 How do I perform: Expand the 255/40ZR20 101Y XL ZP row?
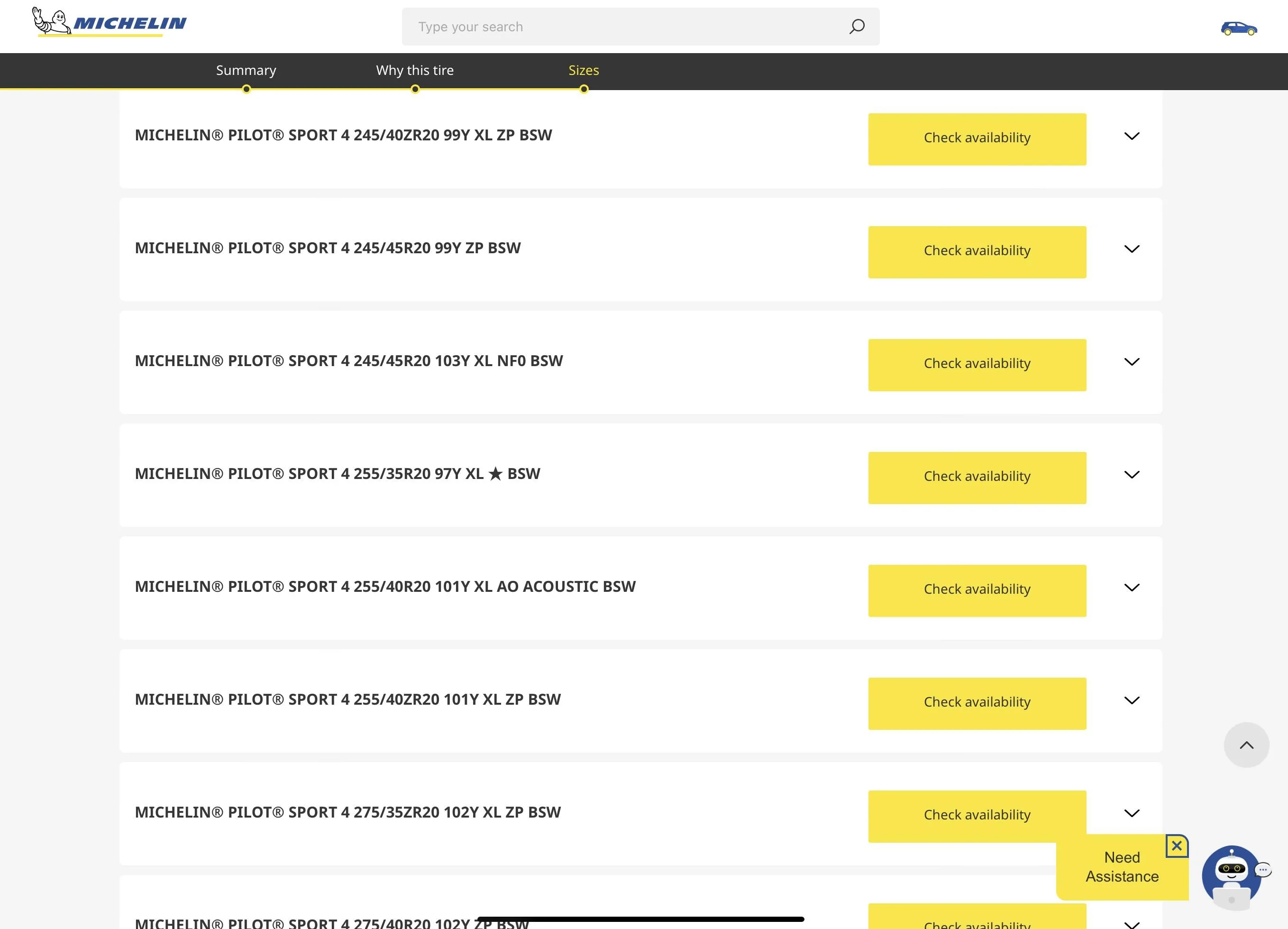[1132, 700]
